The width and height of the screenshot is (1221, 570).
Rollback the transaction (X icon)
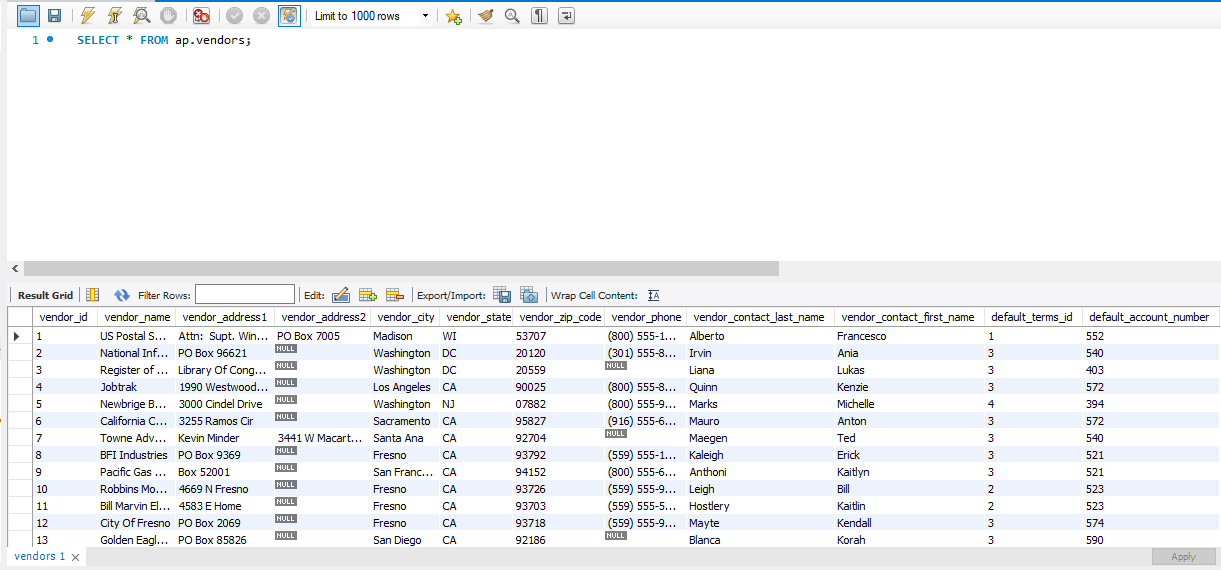pyautogui.click(x=261, y=15)
